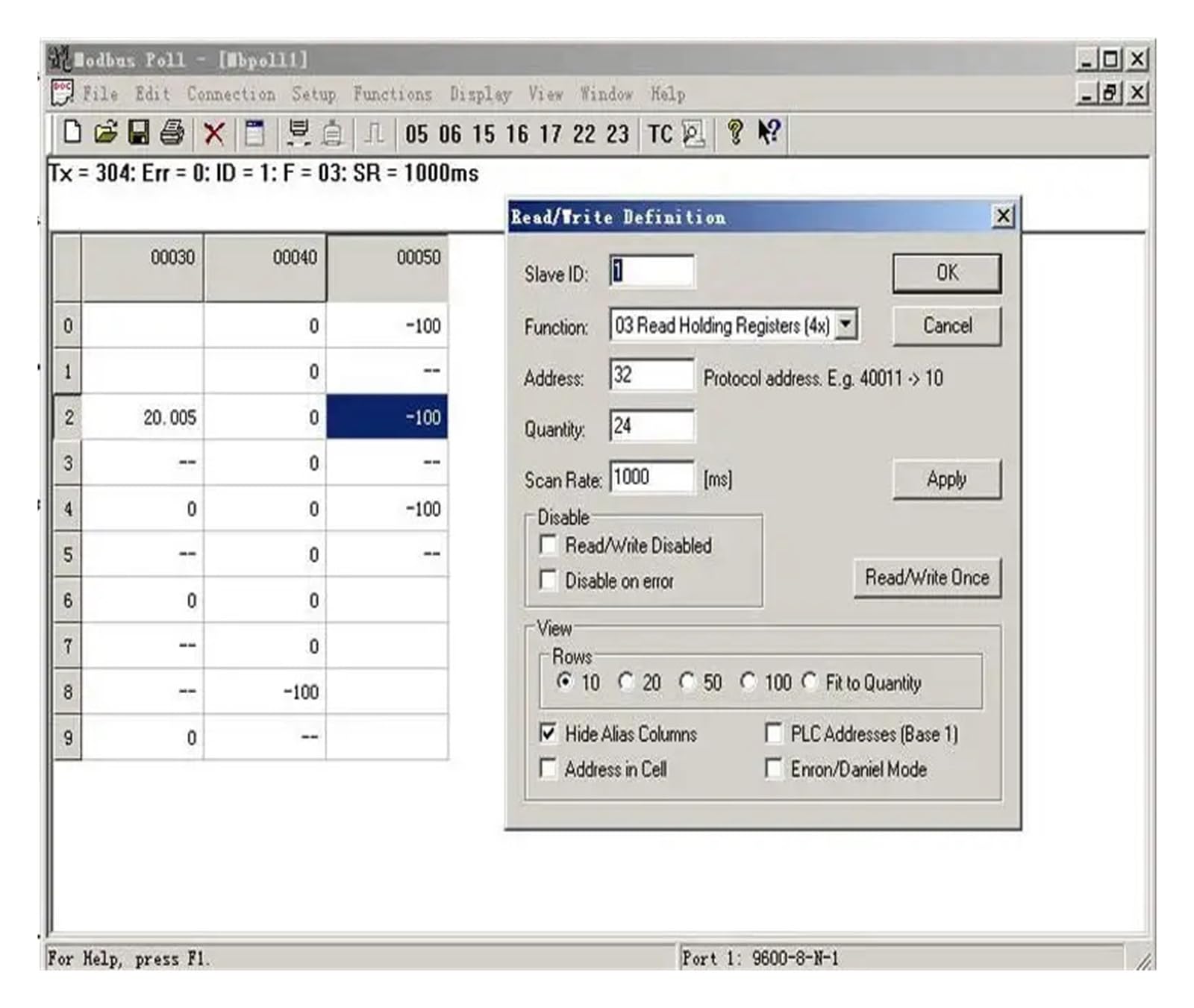Viewport: 1194px width, 1008px height.
Task: Click the Read/Write Once button
Action: point(927,577)
